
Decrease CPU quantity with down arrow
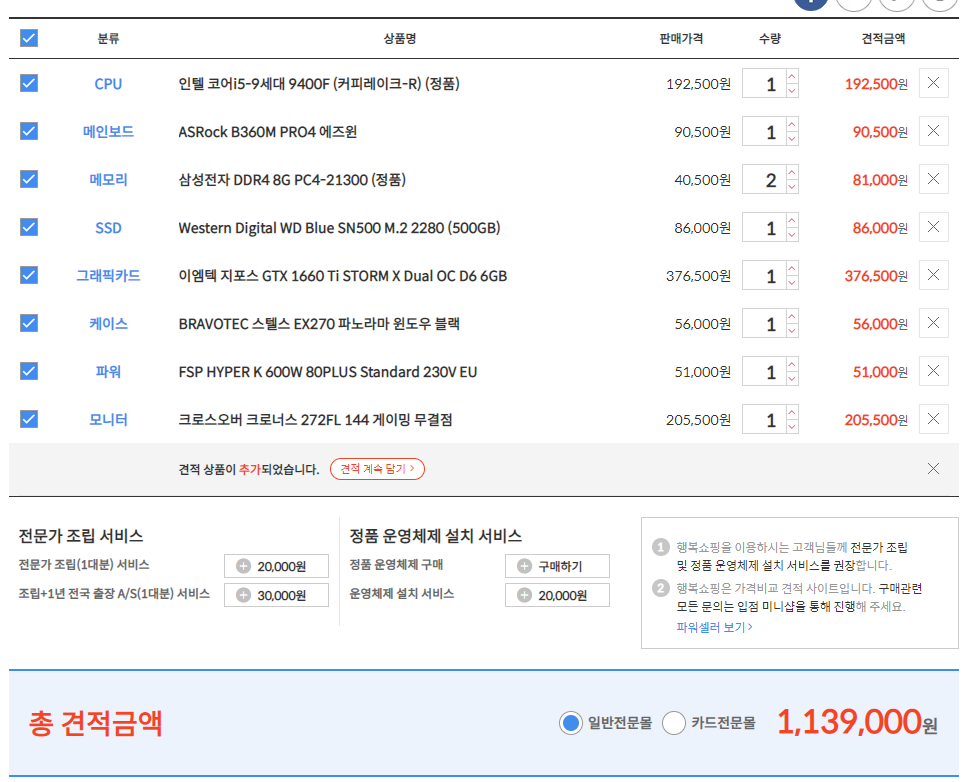pyautogui.click(x=792, y=91)
